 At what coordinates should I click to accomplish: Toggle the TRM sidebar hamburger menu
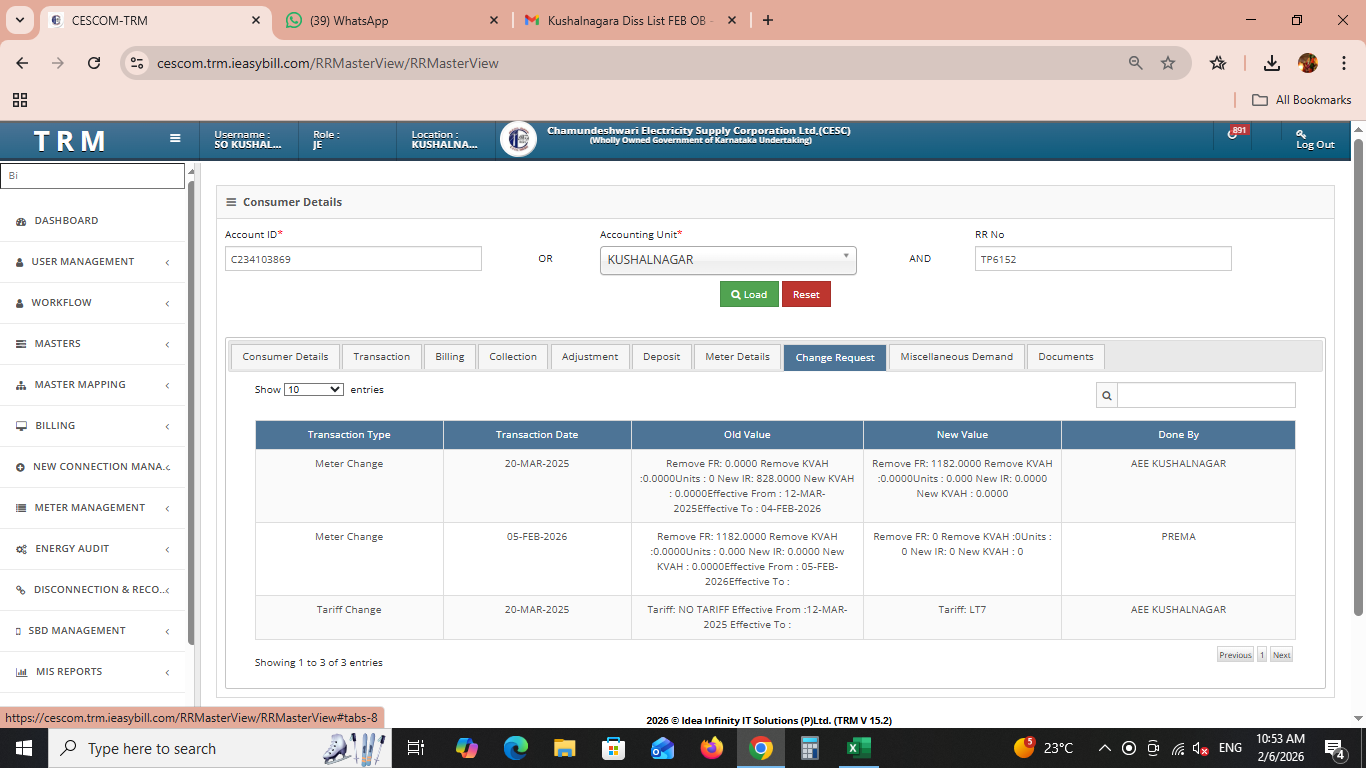click(175, 139)
